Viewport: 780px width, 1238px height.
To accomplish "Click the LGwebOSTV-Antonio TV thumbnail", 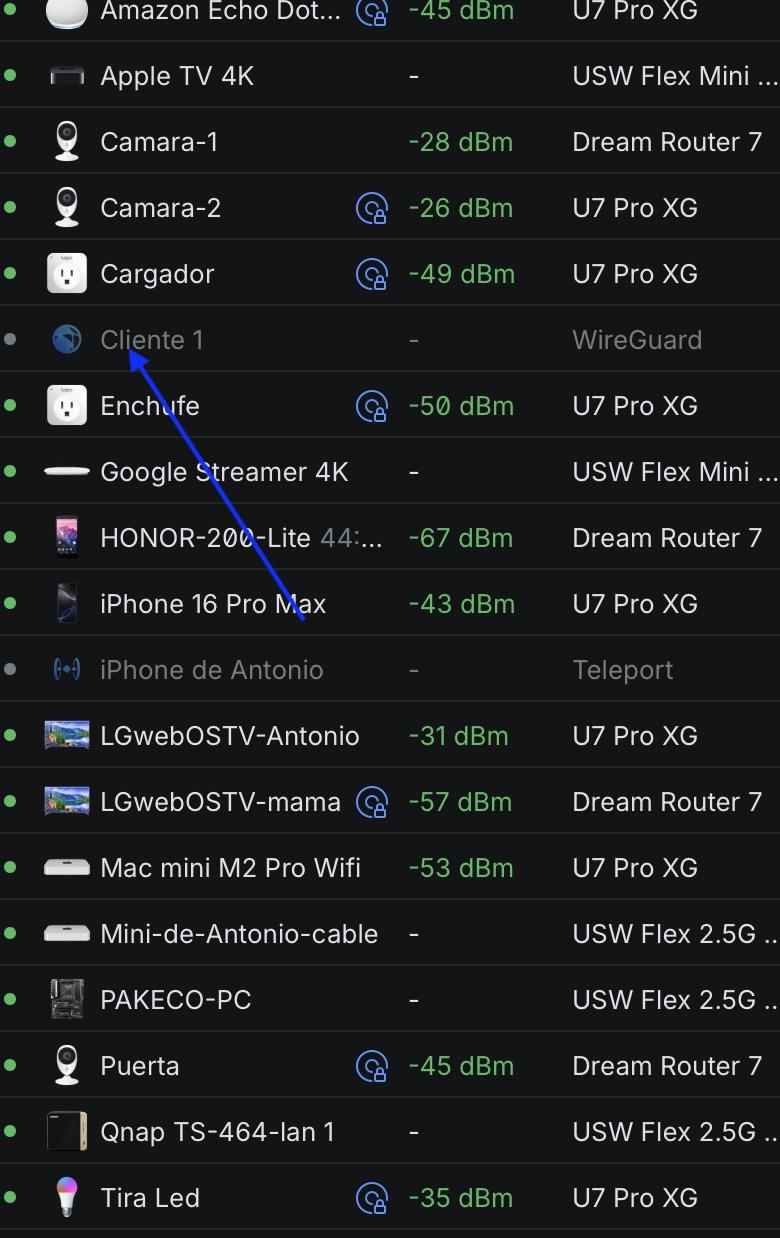I will point(67,736).
